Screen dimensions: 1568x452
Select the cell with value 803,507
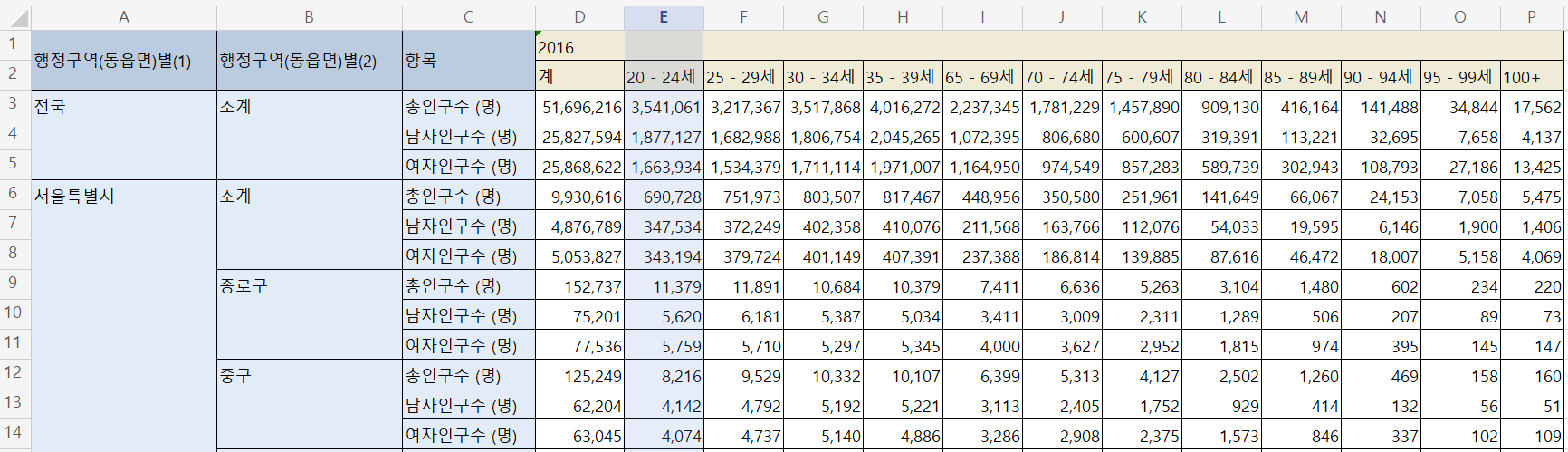coord(823,196)
